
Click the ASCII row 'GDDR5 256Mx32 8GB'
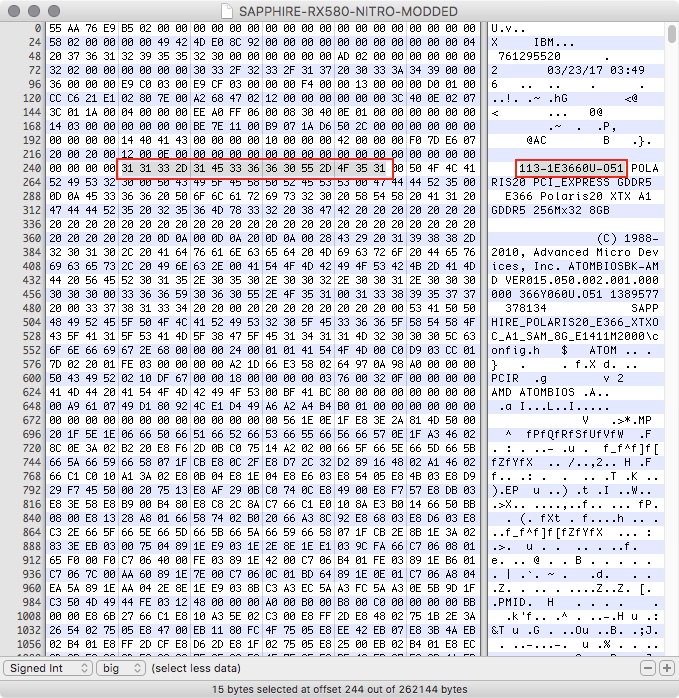pos(550,210)
